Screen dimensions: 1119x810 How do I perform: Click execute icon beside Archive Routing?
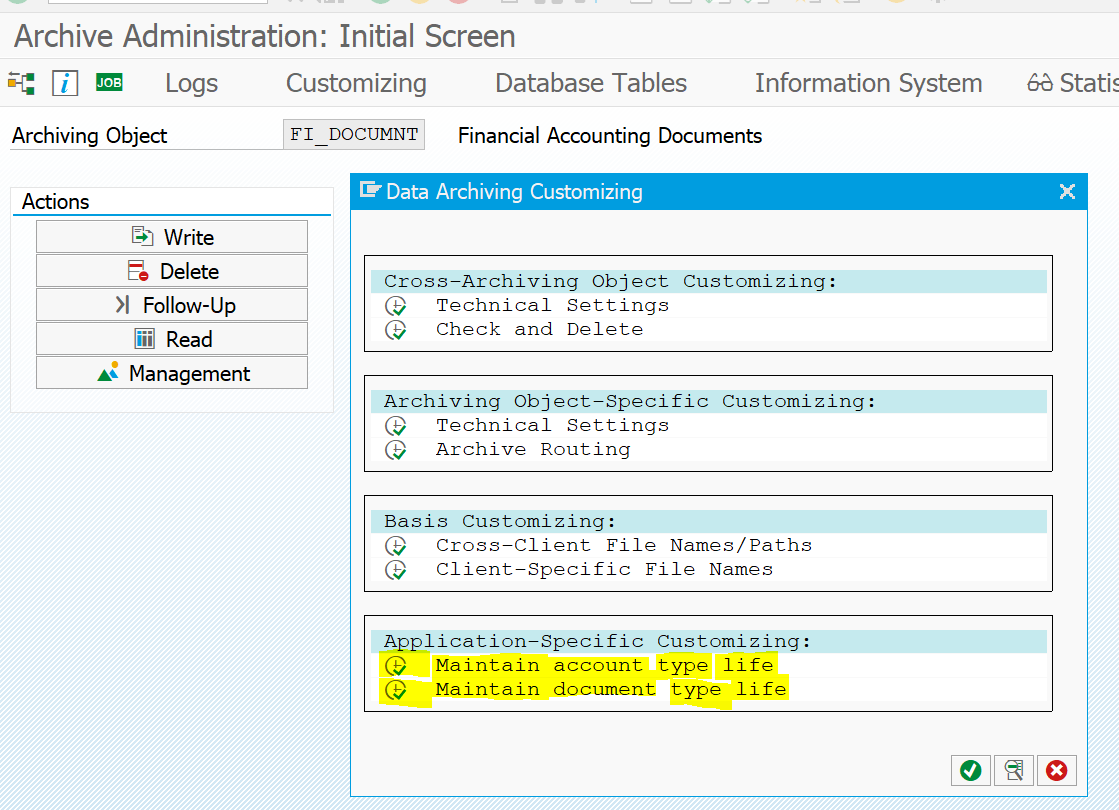pyautogui.click(x=397, y=450)
